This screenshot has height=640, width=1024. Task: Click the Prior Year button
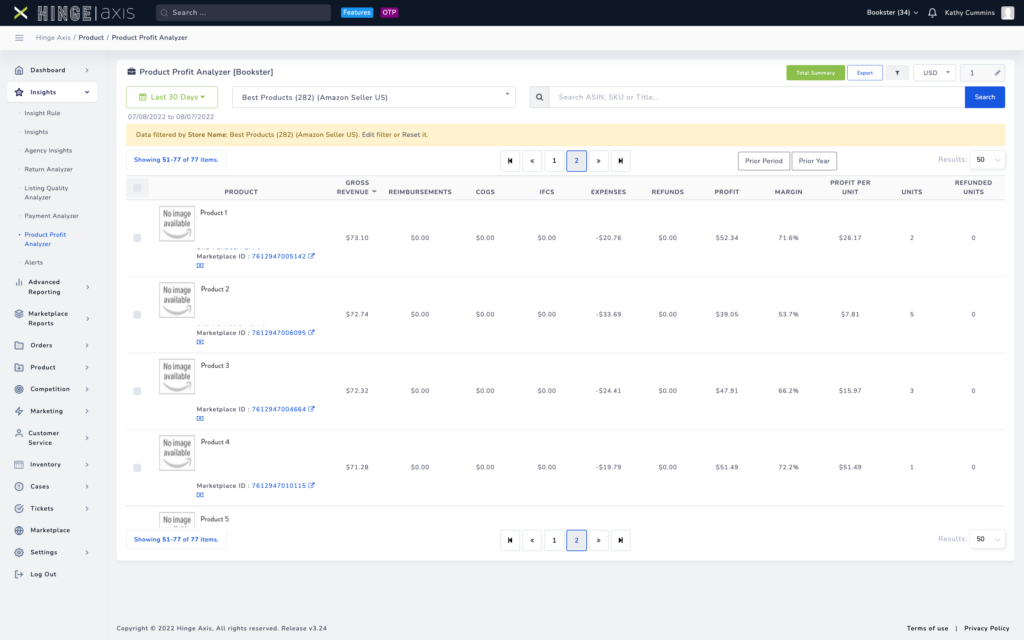coord(814,161)
